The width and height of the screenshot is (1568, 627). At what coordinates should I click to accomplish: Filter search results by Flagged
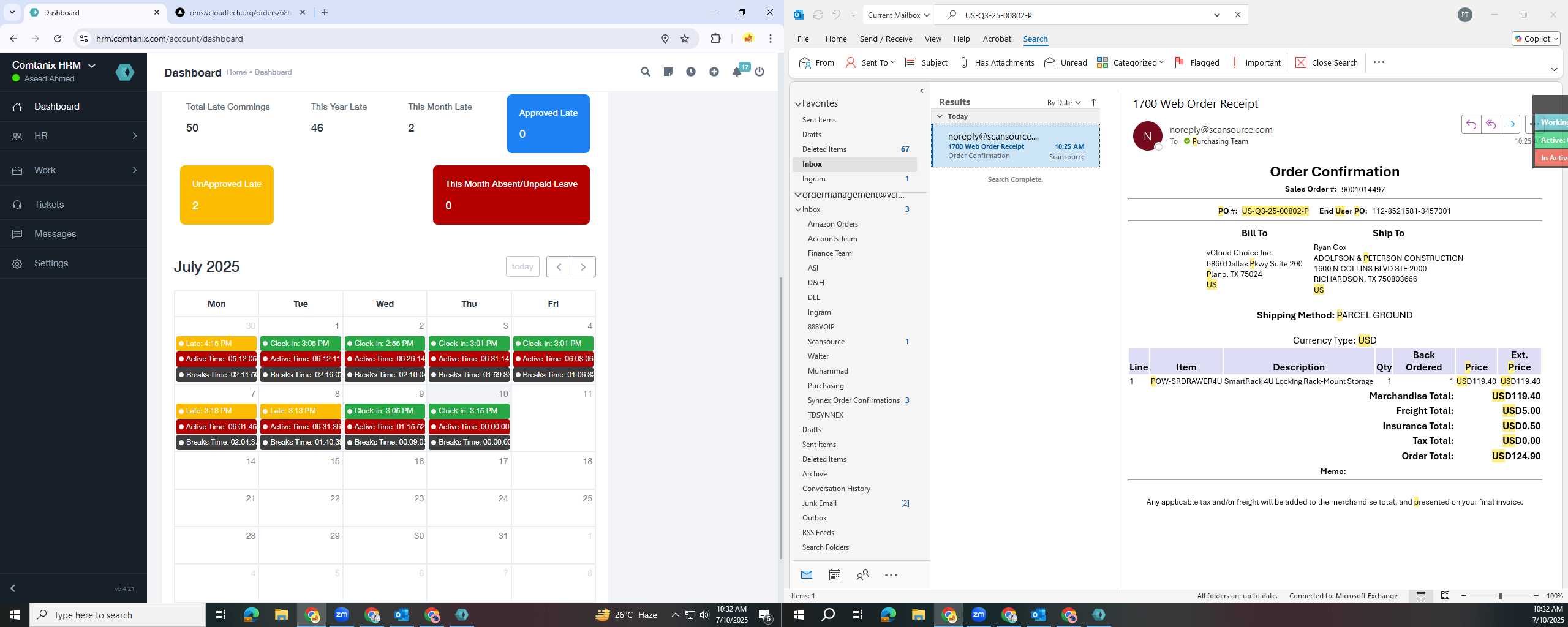[1197, 62]
